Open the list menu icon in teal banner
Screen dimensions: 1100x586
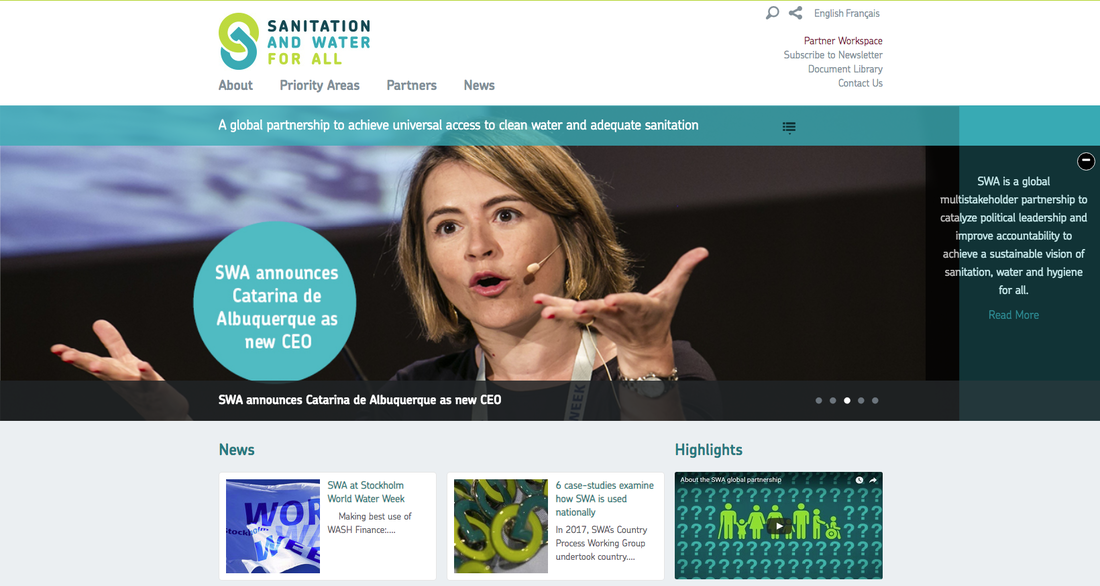point(789,127)
